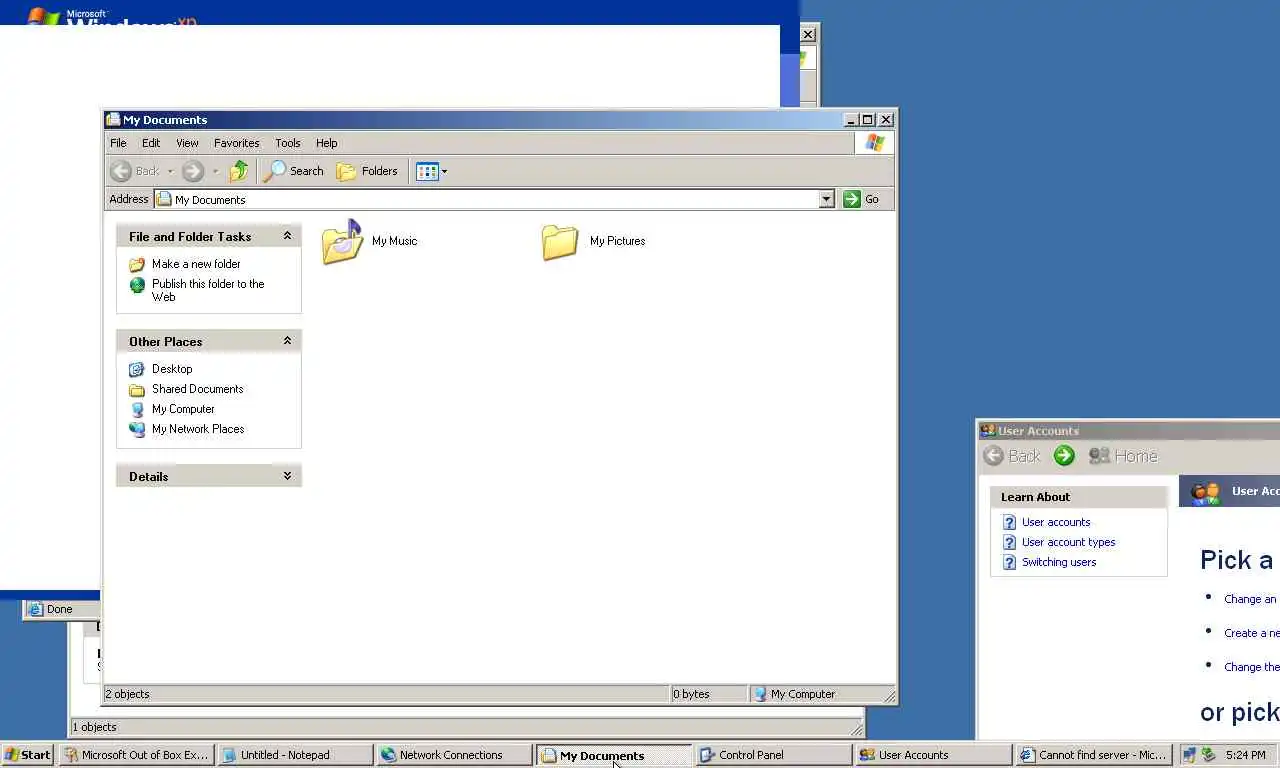Open the Help menu
The height and width of the screenshot is (768, 1280).
pos(327,143)
